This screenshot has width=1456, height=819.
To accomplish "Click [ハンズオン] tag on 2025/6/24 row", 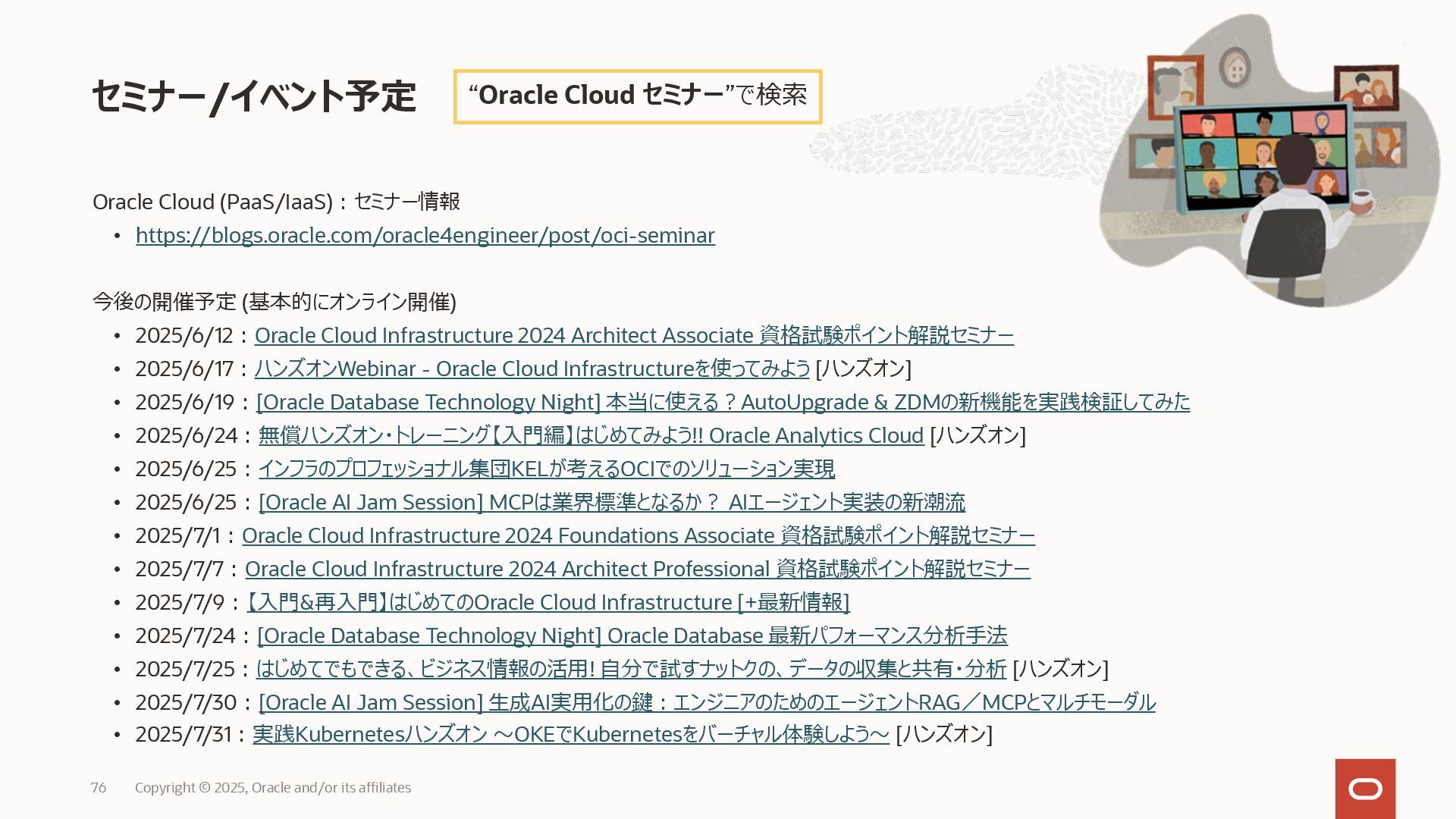I will (x=977, y=435).
